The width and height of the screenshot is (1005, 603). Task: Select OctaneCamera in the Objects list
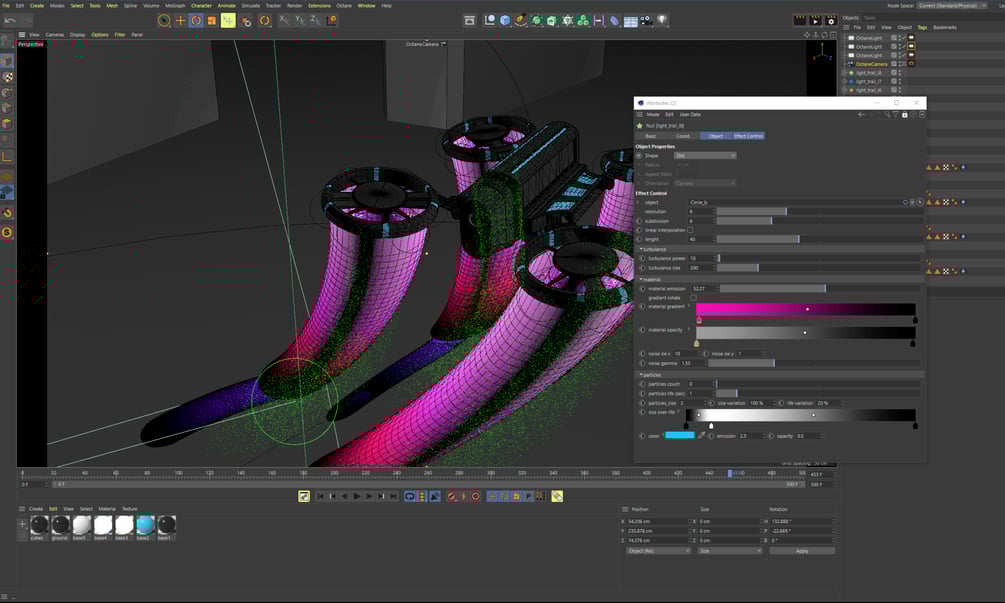pyautogui.click(x=871, y=64)
